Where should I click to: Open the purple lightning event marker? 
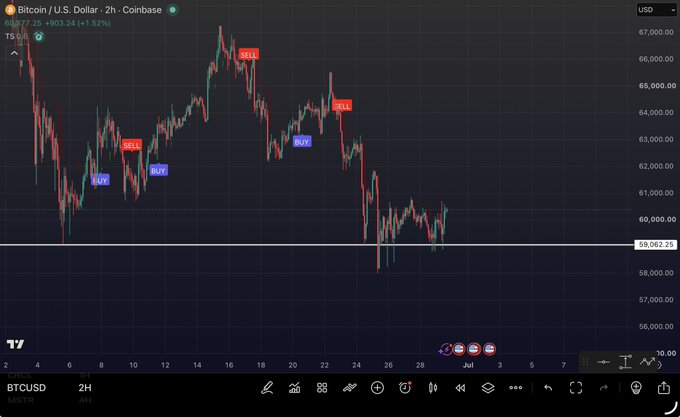click(x=445, y=349)
